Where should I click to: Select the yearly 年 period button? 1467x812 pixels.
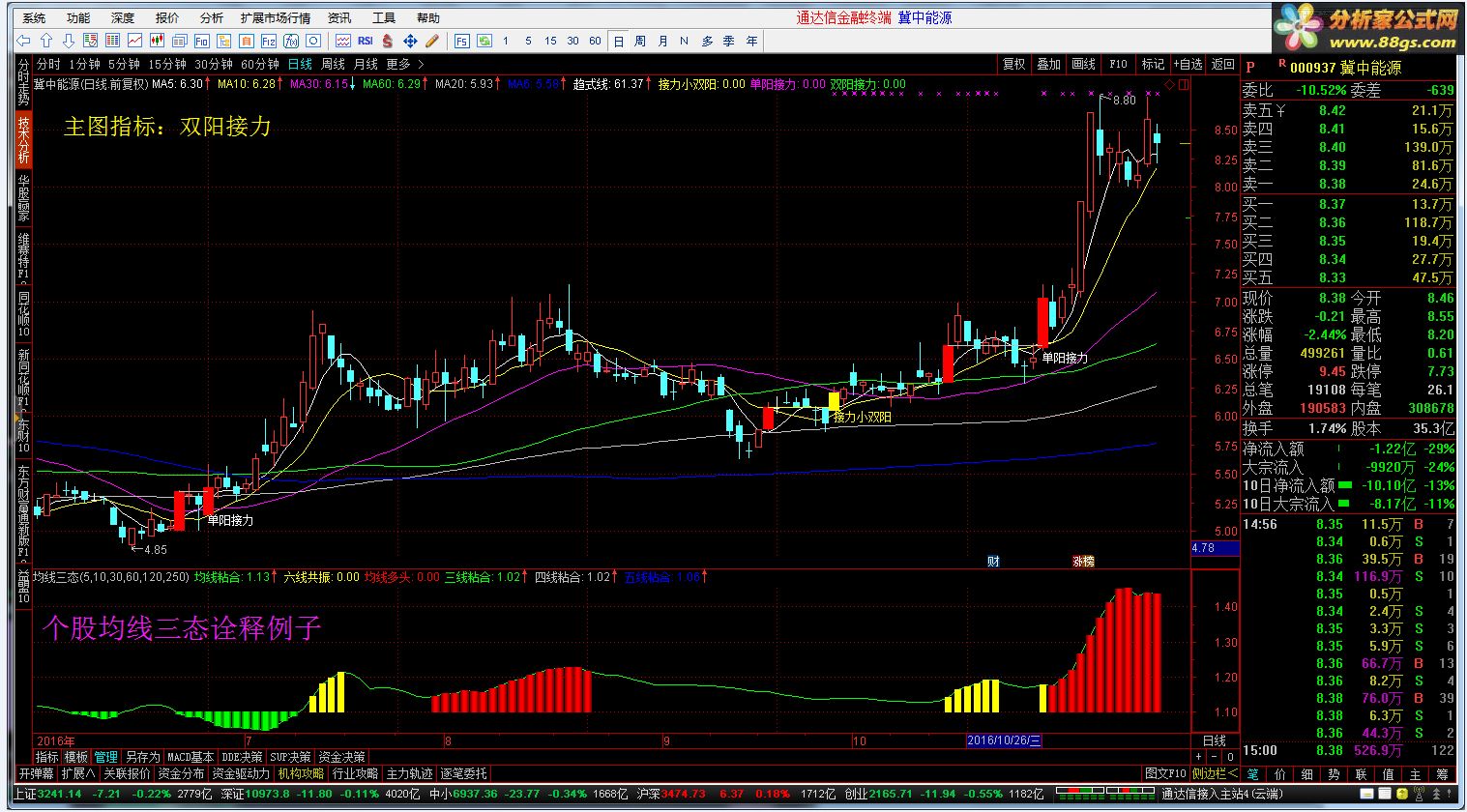tap(751, 41)
